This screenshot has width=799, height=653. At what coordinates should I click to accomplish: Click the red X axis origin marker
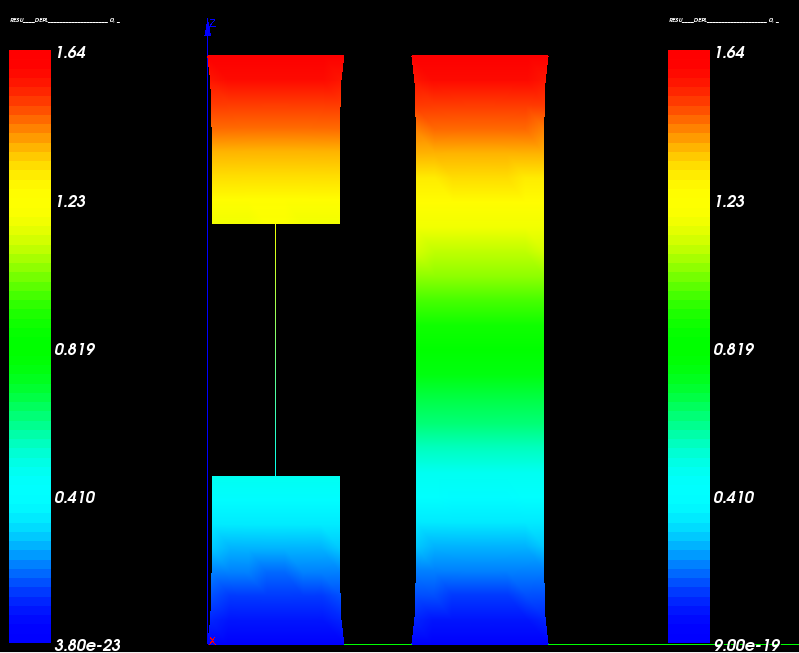pyautogui.click(x=211, y=640)
